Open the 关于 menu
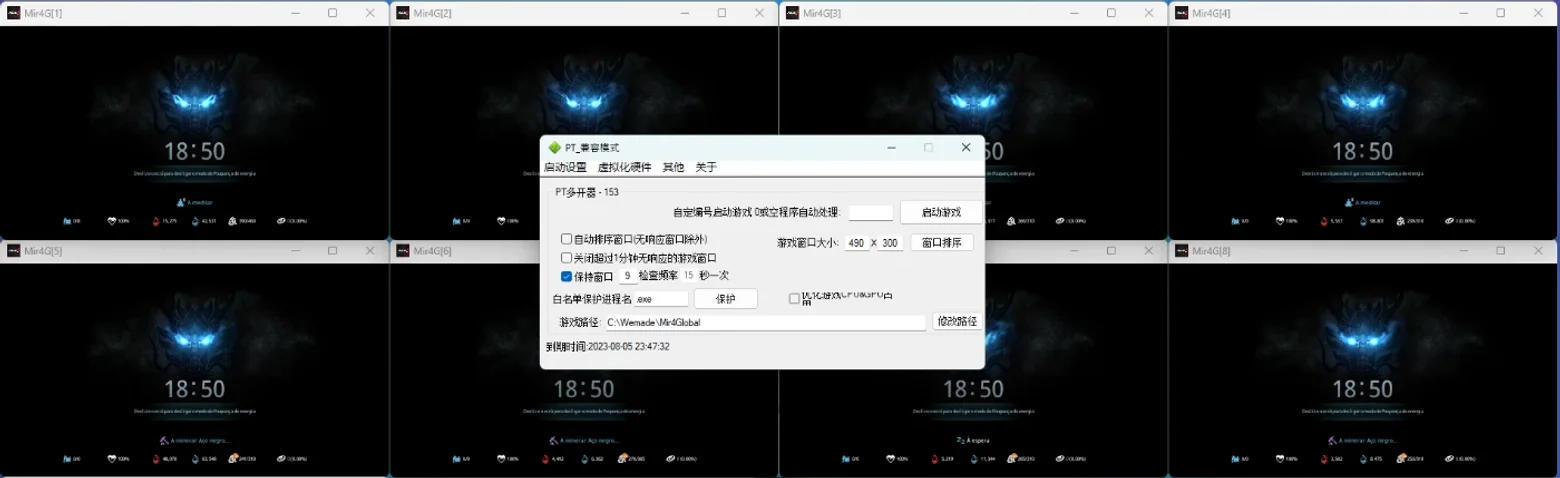Screen dimensions: 1560x478 pos(706,167)
